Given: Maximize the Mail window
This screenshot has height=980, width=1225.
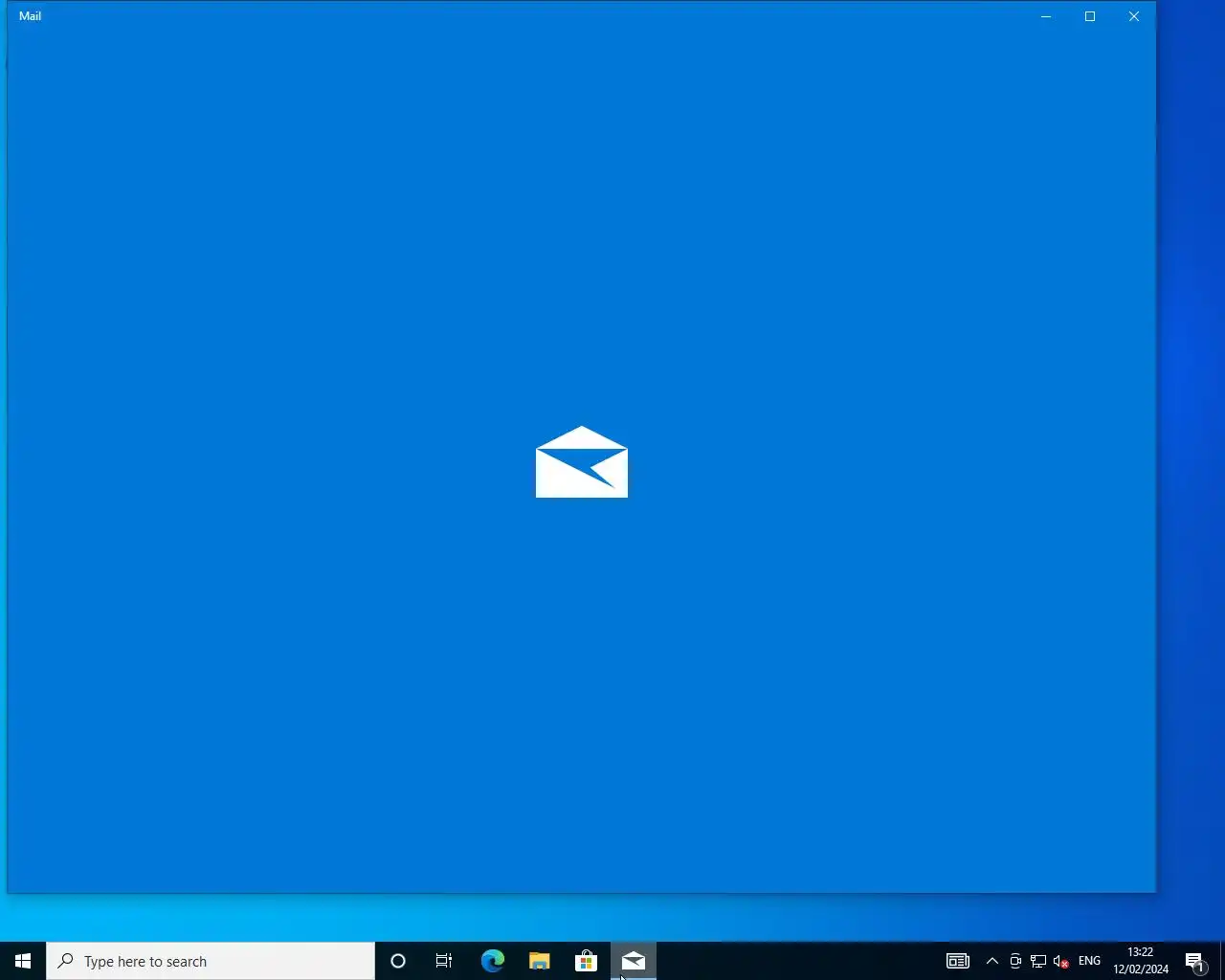Looking at the screenshot, I should point(1090,16).
